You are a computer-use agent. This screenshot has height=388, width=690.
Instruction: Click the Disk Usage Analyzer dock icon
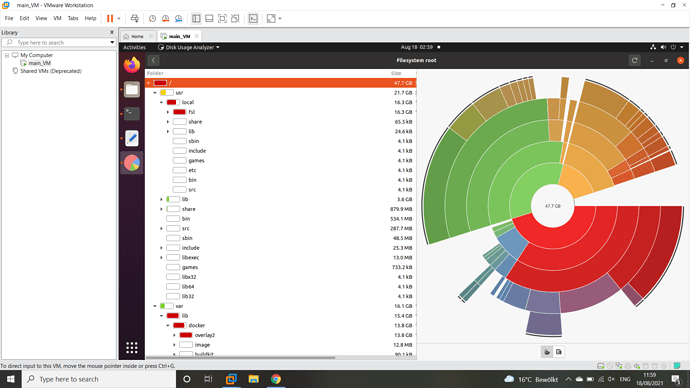[x=132, y=163]
